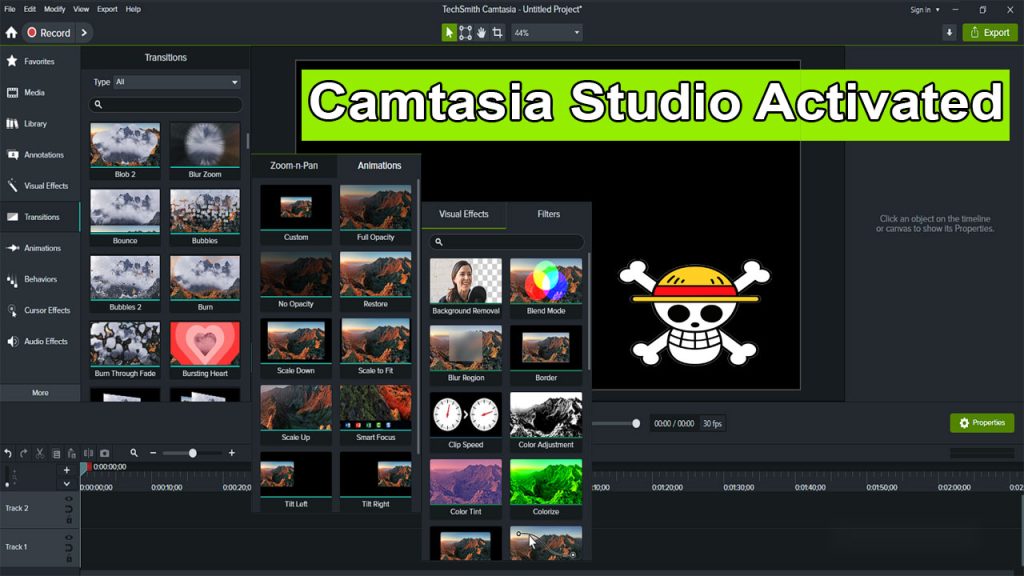
Task: Click the timeline zoom slider handle
Action: coord(193,453)
